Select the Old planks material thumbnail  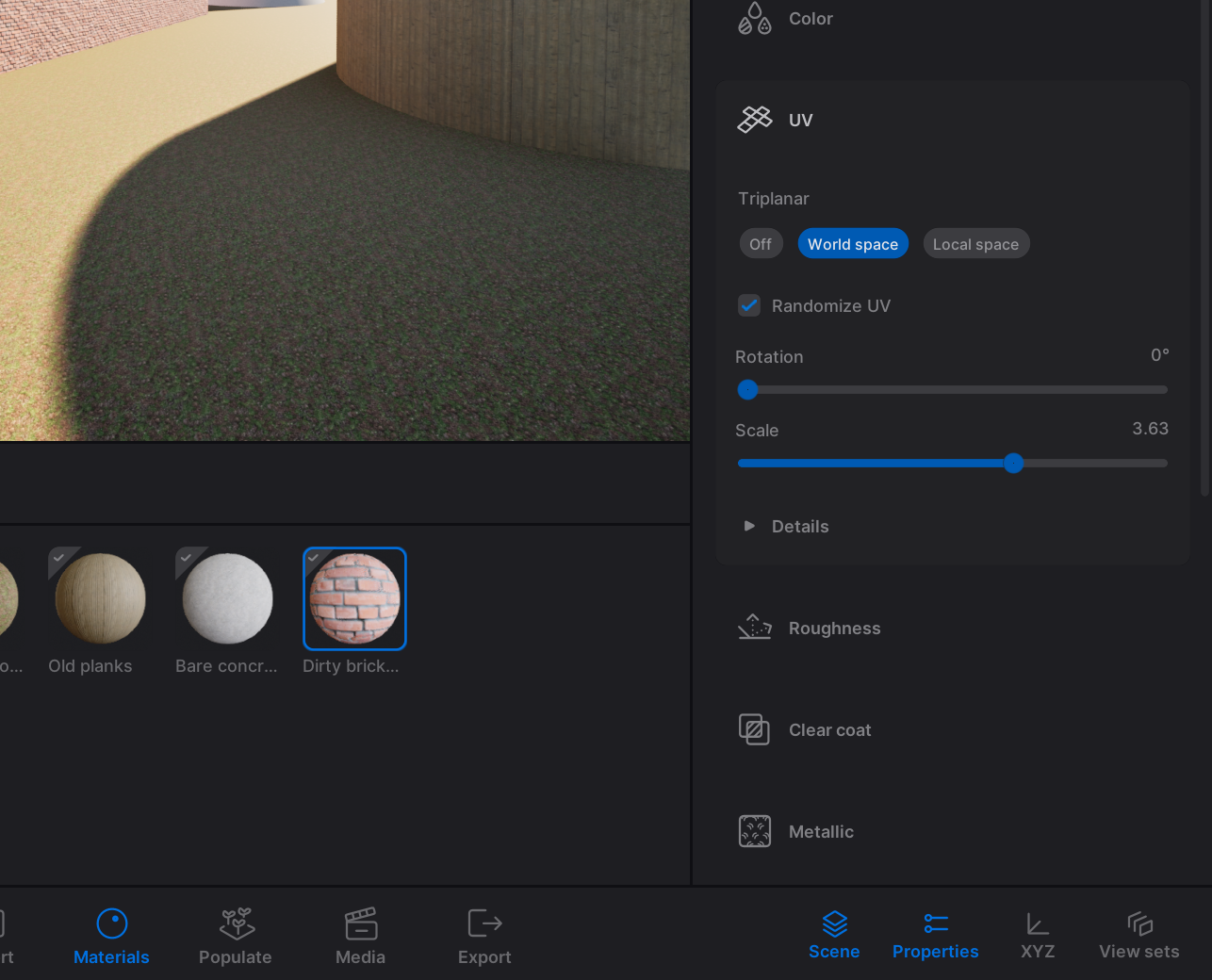[x=100, y=598]
